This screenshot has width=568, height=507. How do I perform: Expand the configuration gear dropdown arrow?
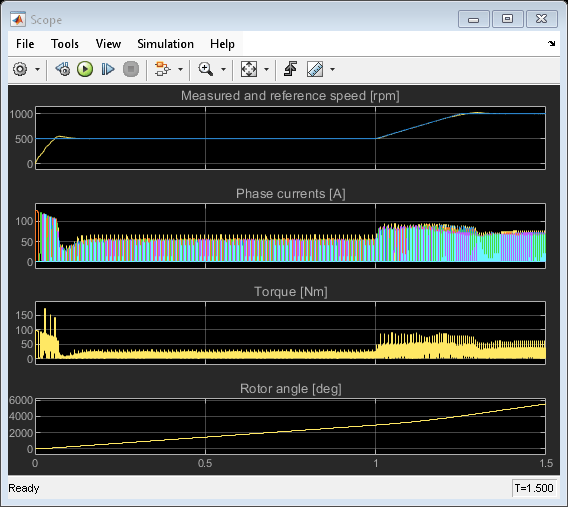click(37, 69)
